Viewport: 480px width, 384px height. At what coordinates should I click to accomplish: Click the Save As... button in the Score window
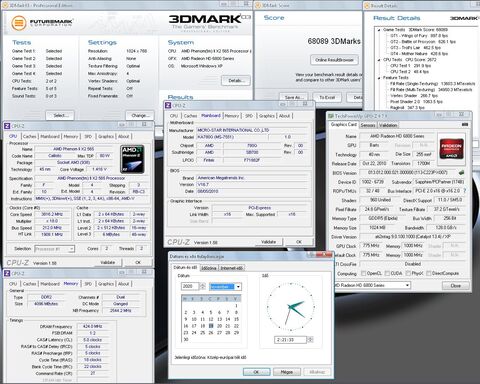(x=293, y=97)
